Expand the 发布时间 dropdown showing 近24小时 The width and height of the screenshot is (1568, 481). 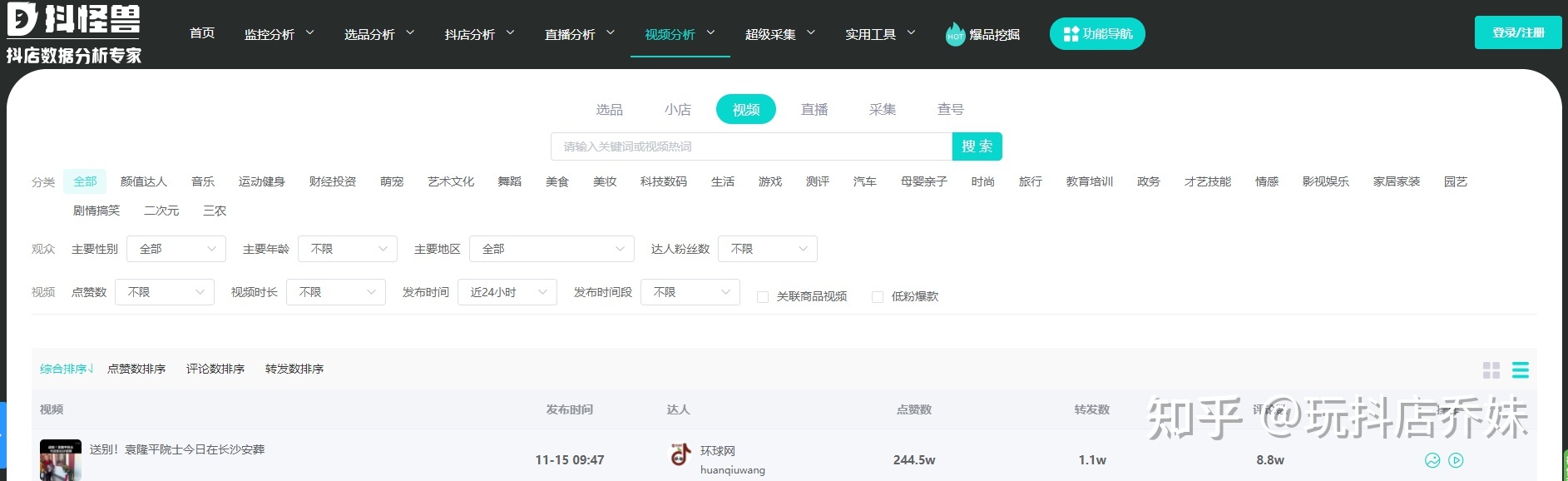[x=507, y=292]
